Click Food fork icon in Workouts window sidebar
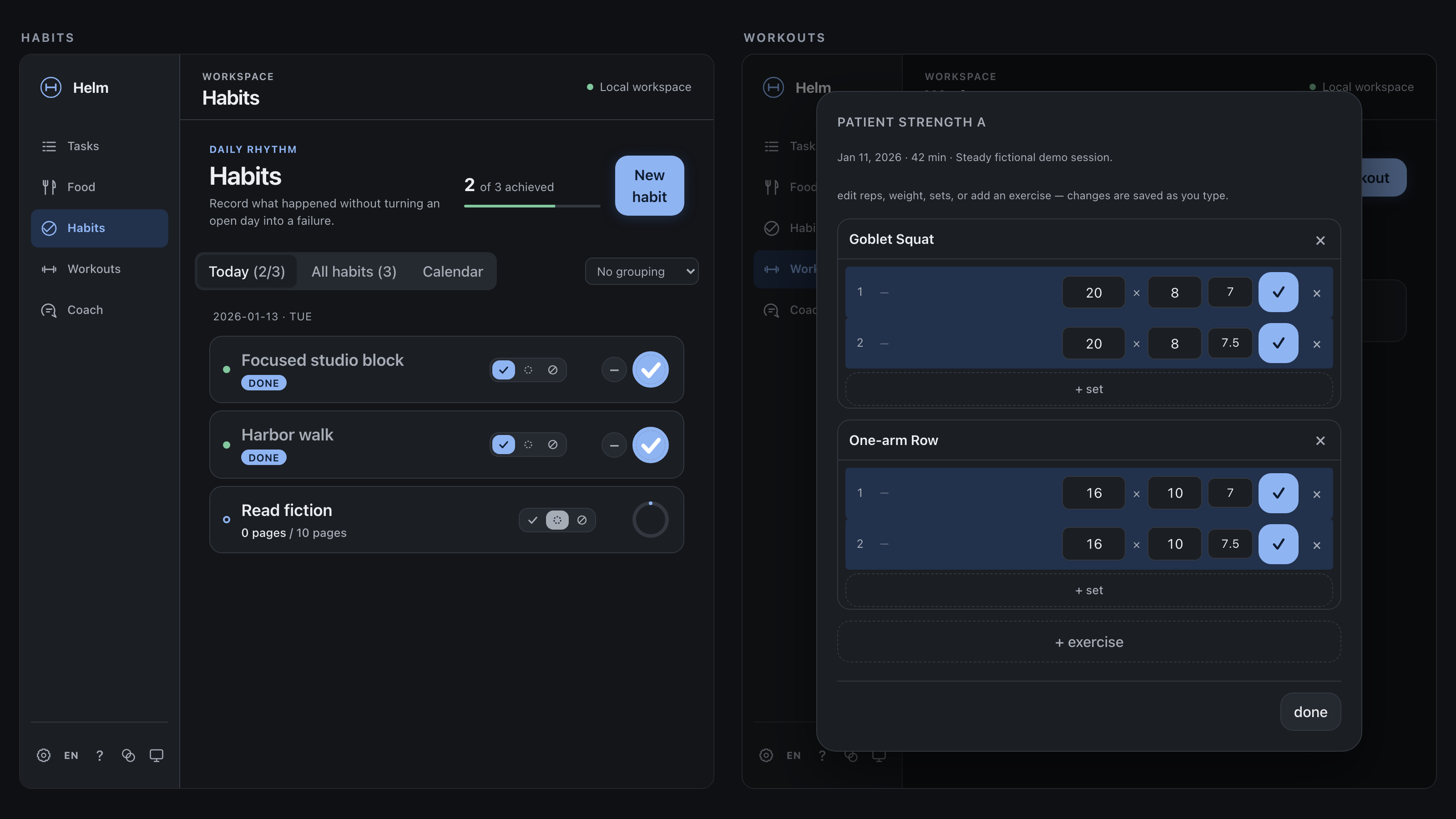 tap(772, 187)
